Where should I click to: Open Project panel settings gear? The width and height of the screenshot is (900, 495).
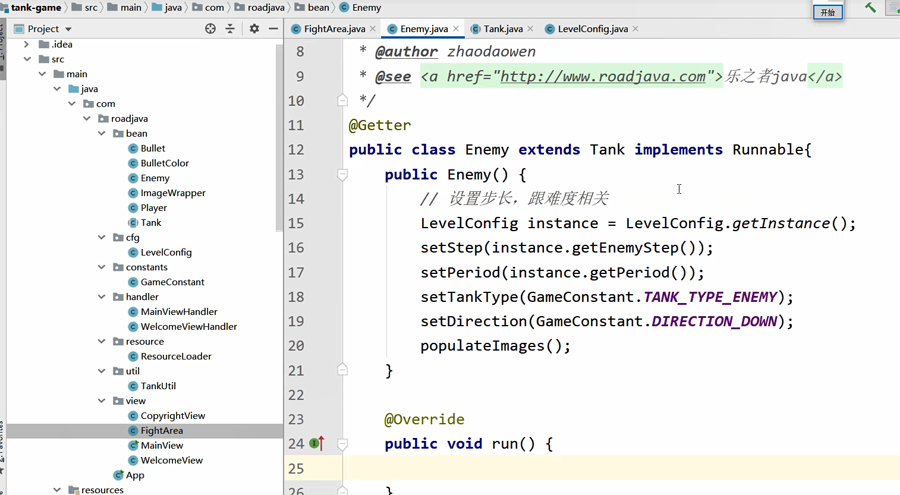pyautogui.click(x=254, y=28)
